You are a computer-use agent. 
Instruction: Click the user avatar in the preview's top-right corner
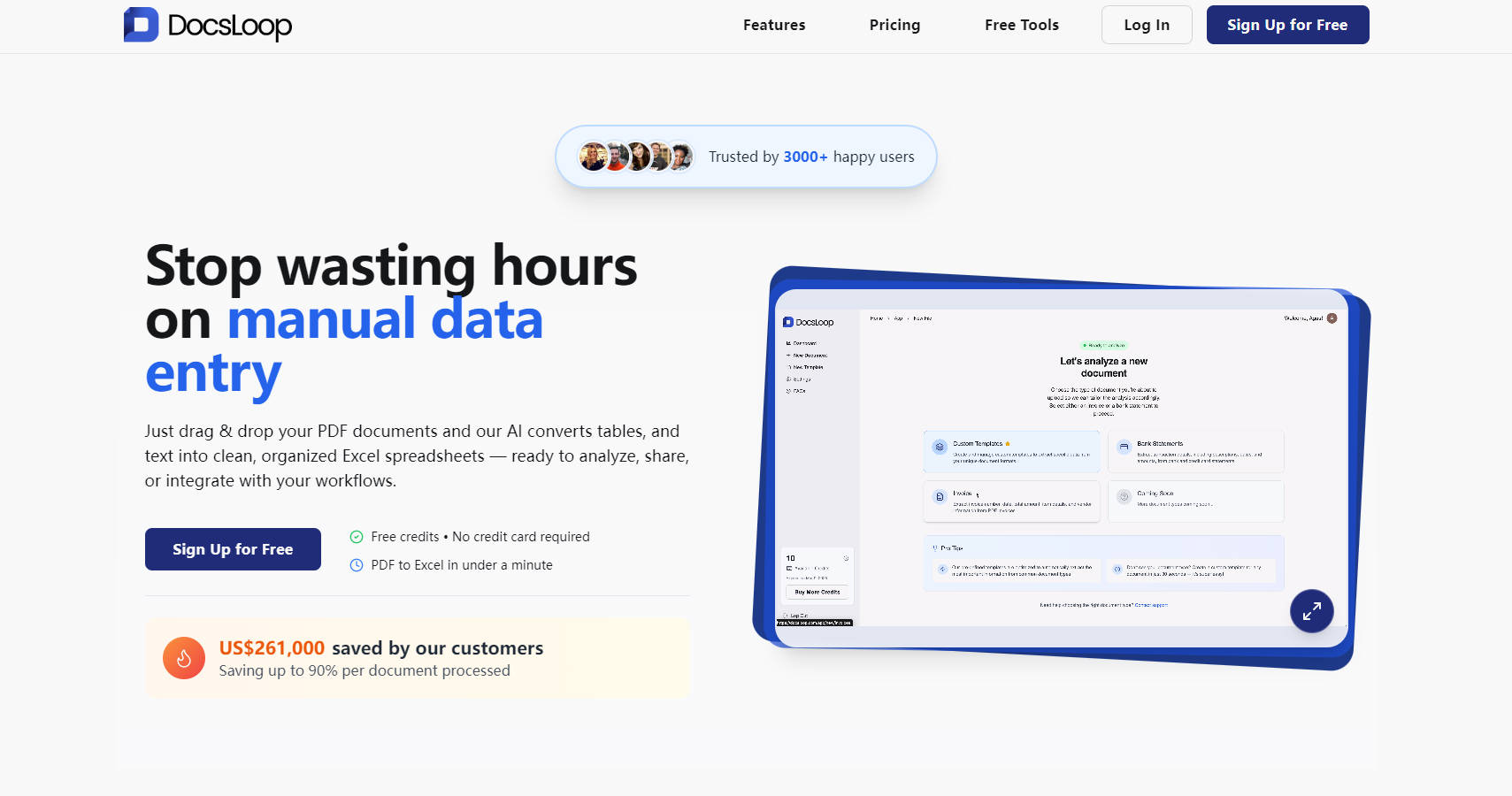click(1332, 318)
